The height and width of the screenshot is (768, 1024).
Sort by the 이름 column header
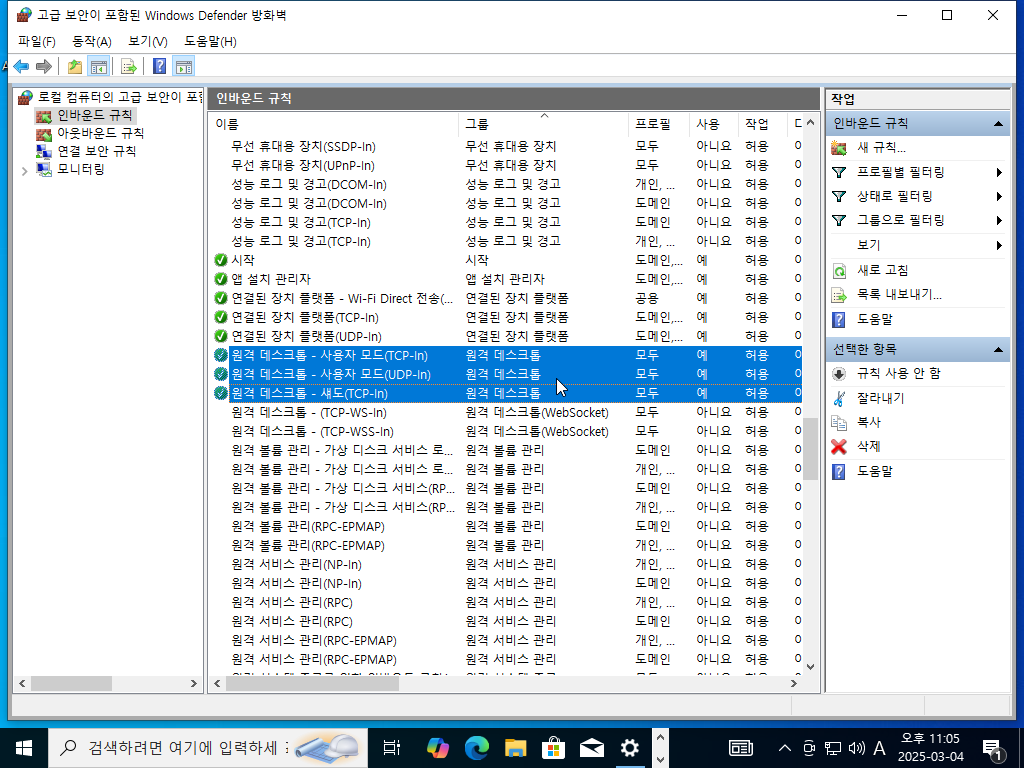click(334, 124)
